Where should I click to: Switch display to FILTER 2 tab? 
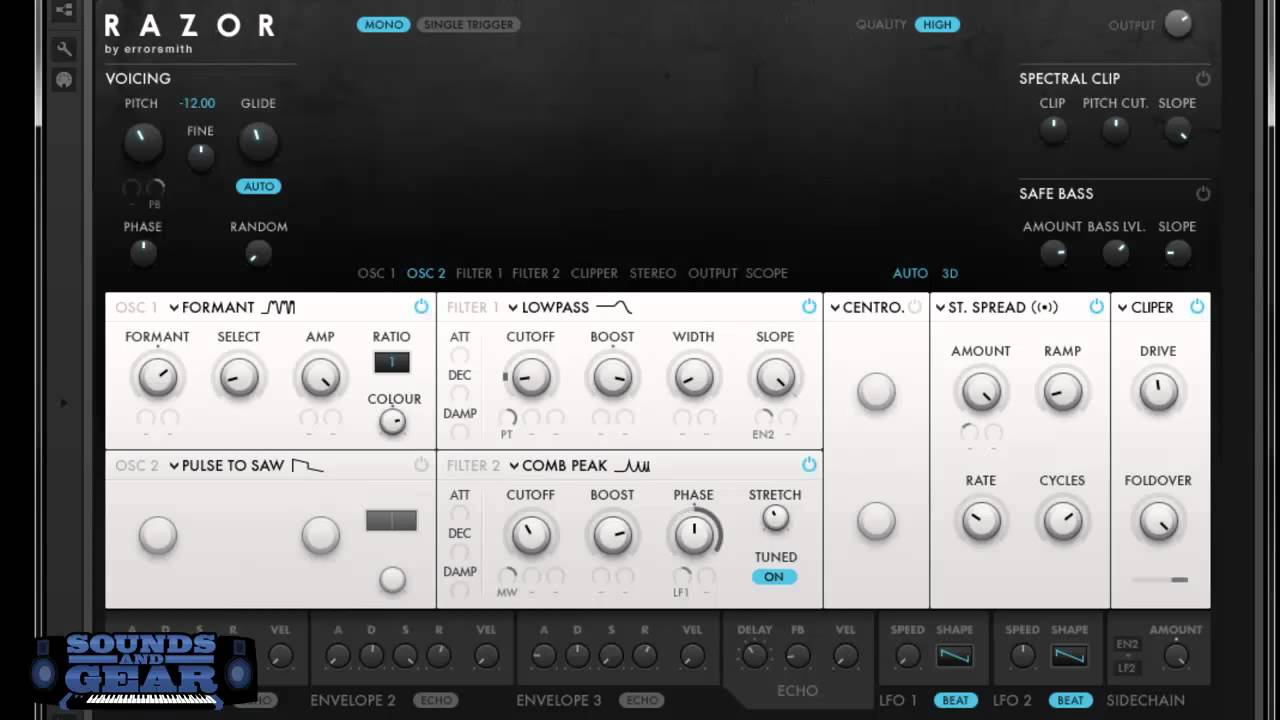536,273
